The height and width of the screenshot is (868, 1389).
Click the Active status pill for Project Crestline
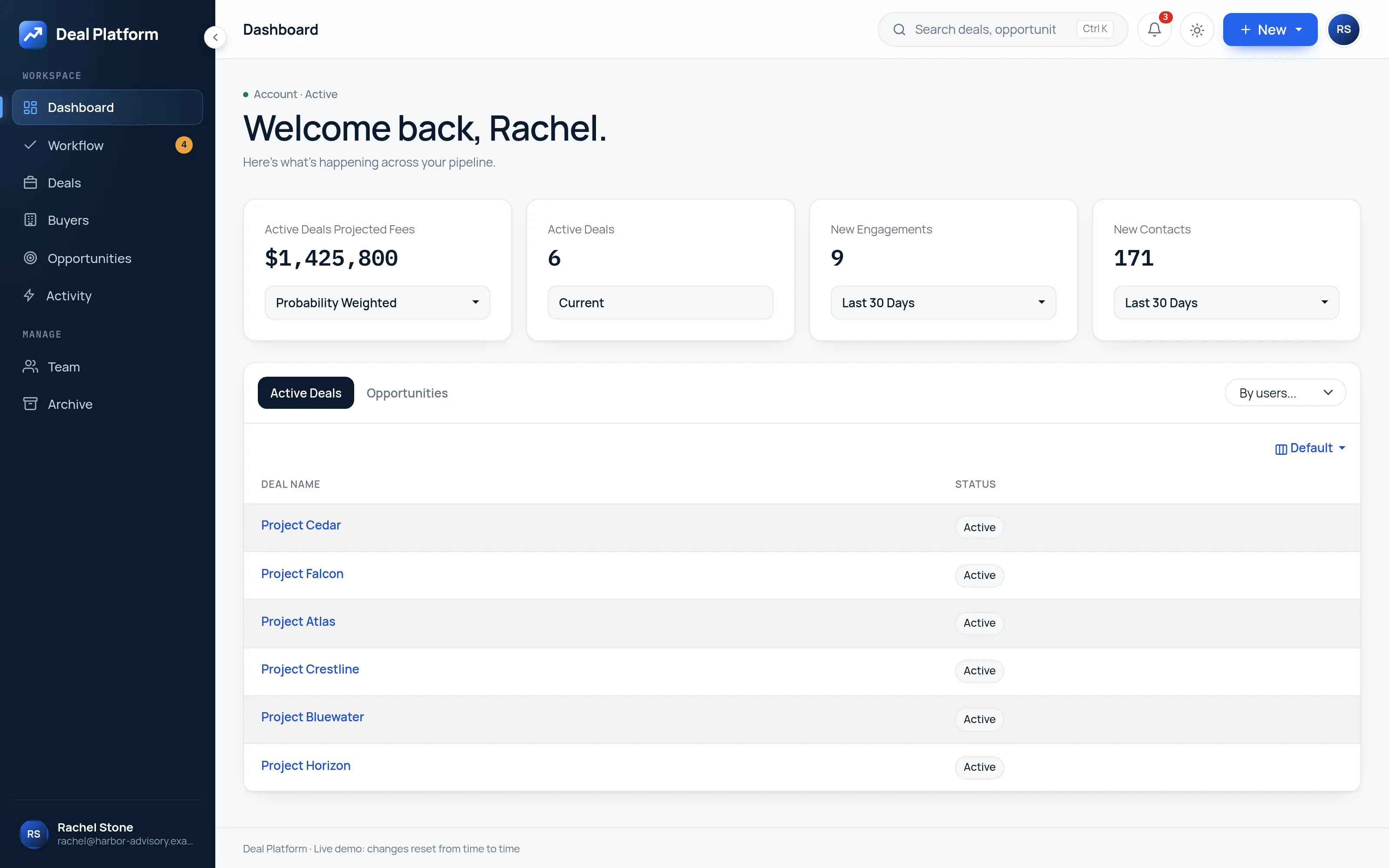979,671
